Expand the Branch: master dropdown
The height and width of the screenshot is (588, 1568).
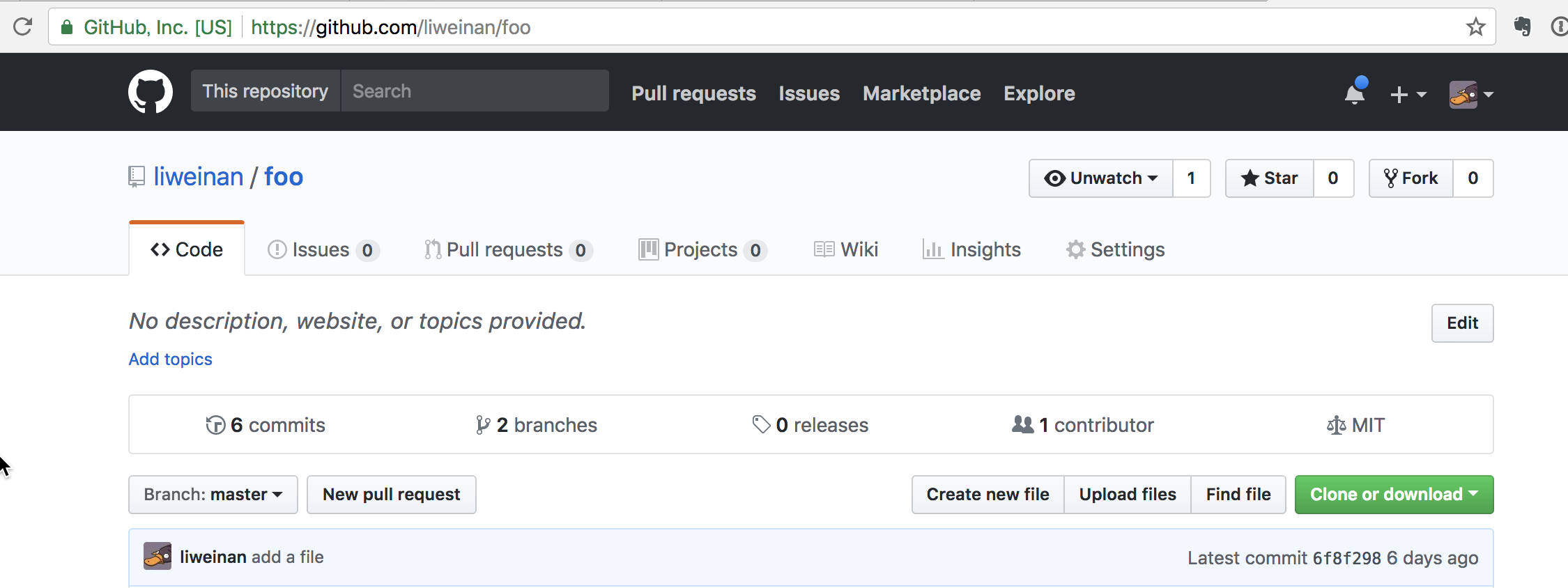pos(213,495)
